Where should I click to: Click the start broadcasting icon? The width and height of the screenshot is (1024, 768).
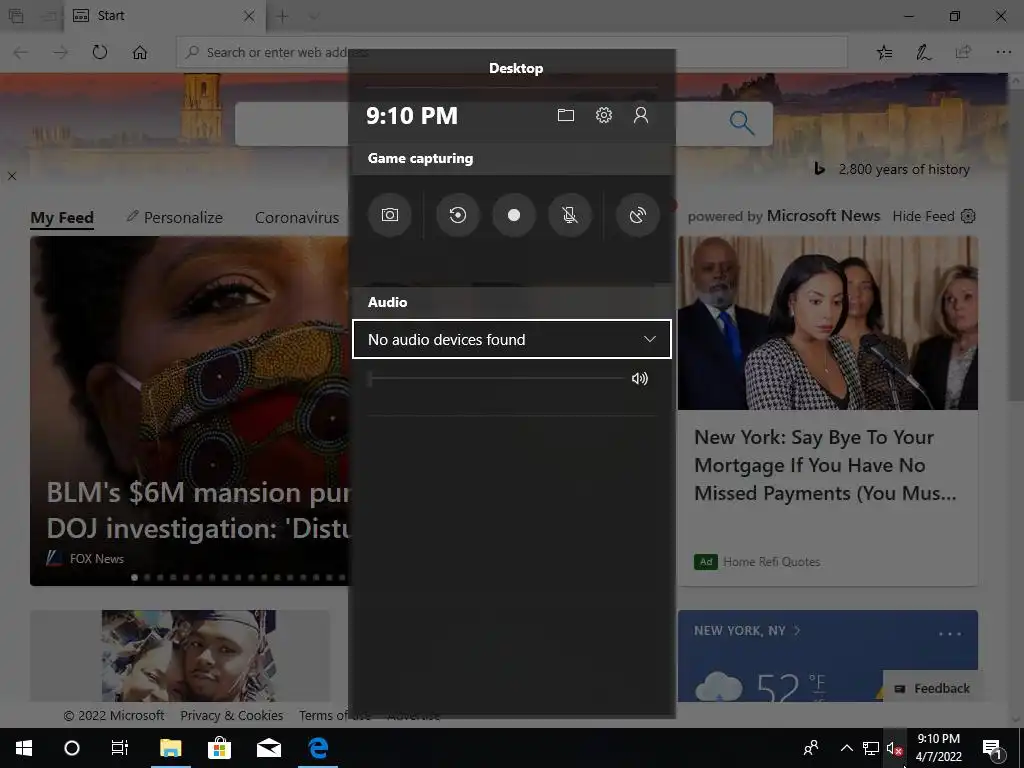point(637,215)
